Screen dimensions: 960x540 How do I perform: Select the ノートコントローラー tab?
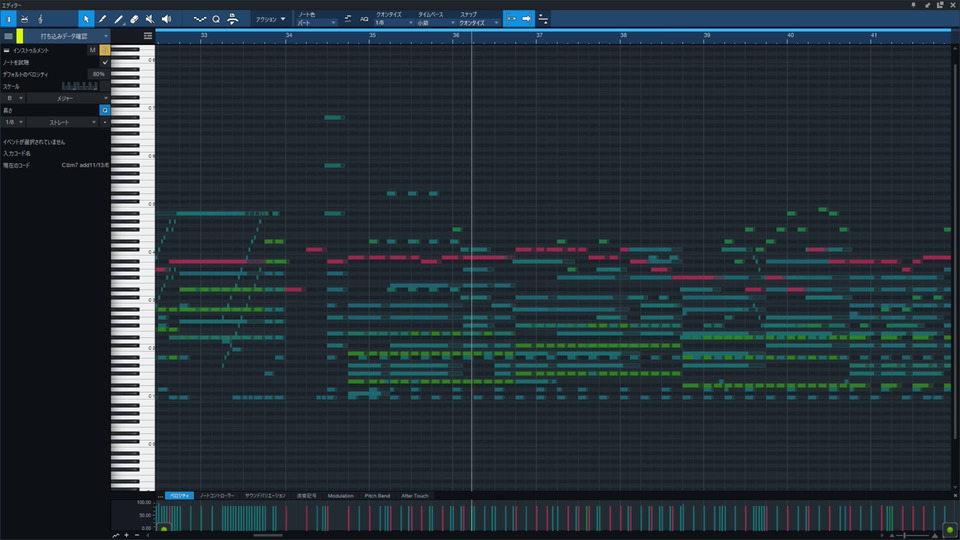pyautogui.click(x=217, y=495)
